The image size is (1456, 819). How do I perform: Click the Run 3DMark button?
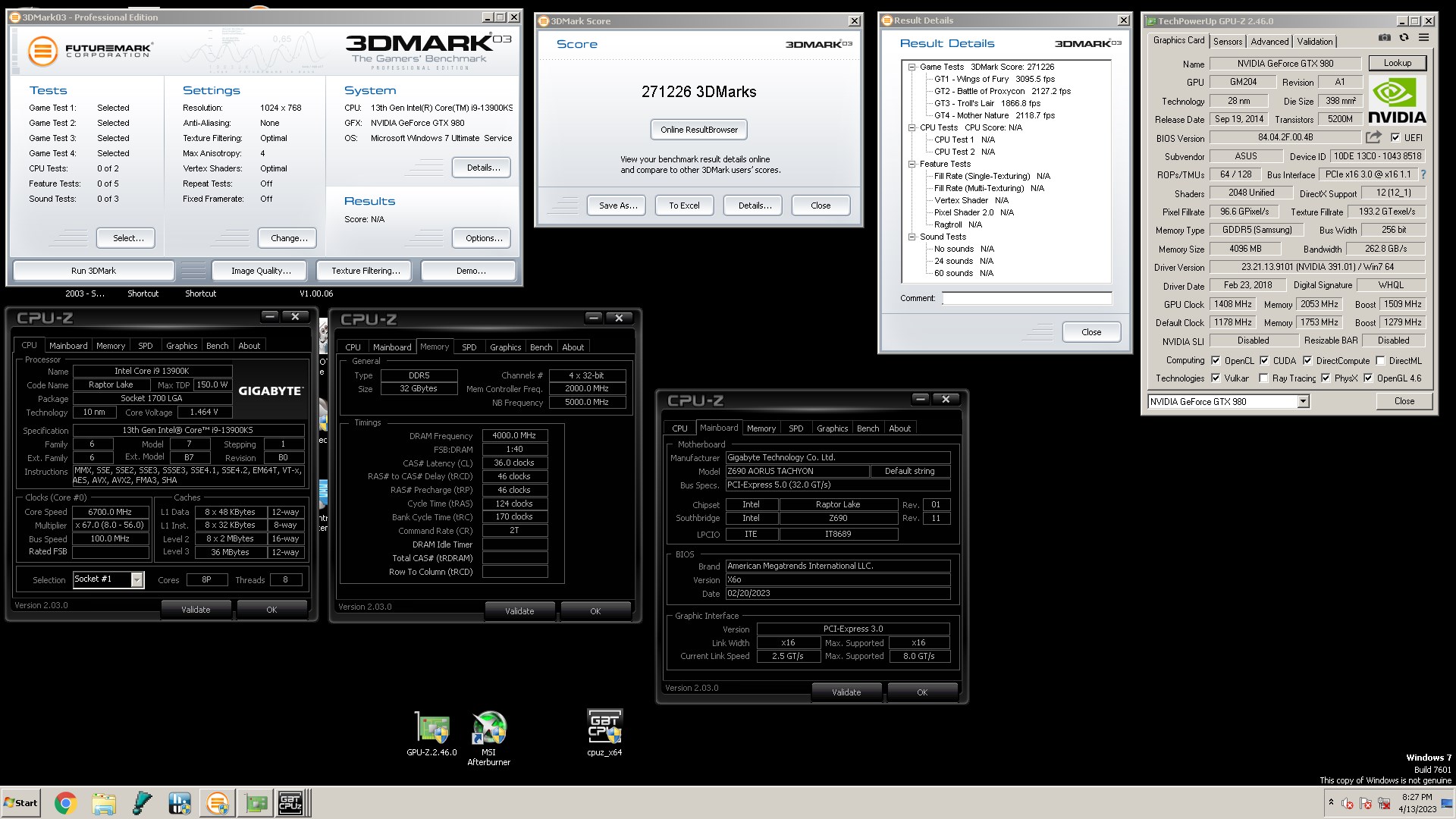(94, 271)
